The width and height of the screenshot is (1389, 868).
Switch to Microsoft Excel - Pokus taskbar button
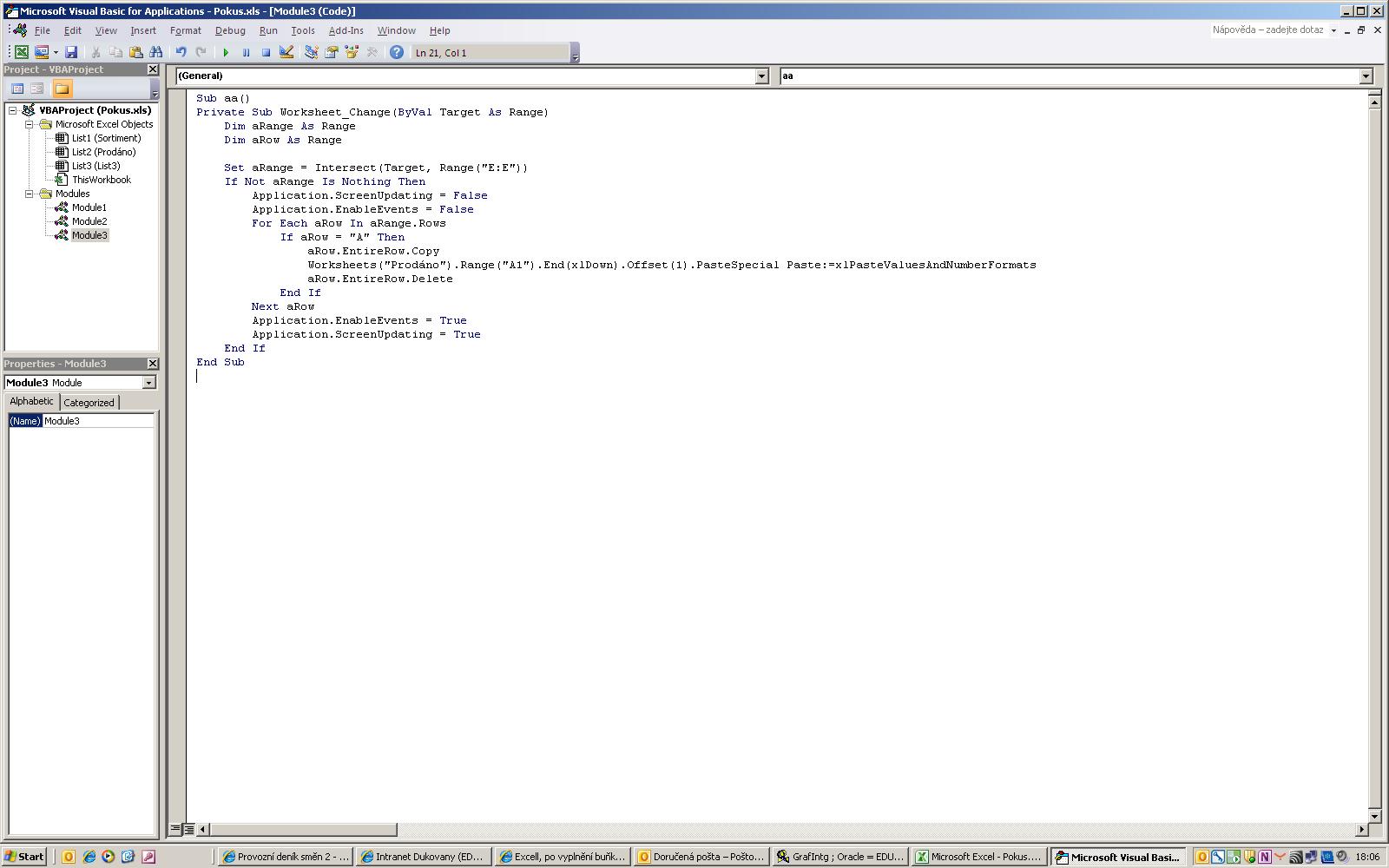(978, 857)
